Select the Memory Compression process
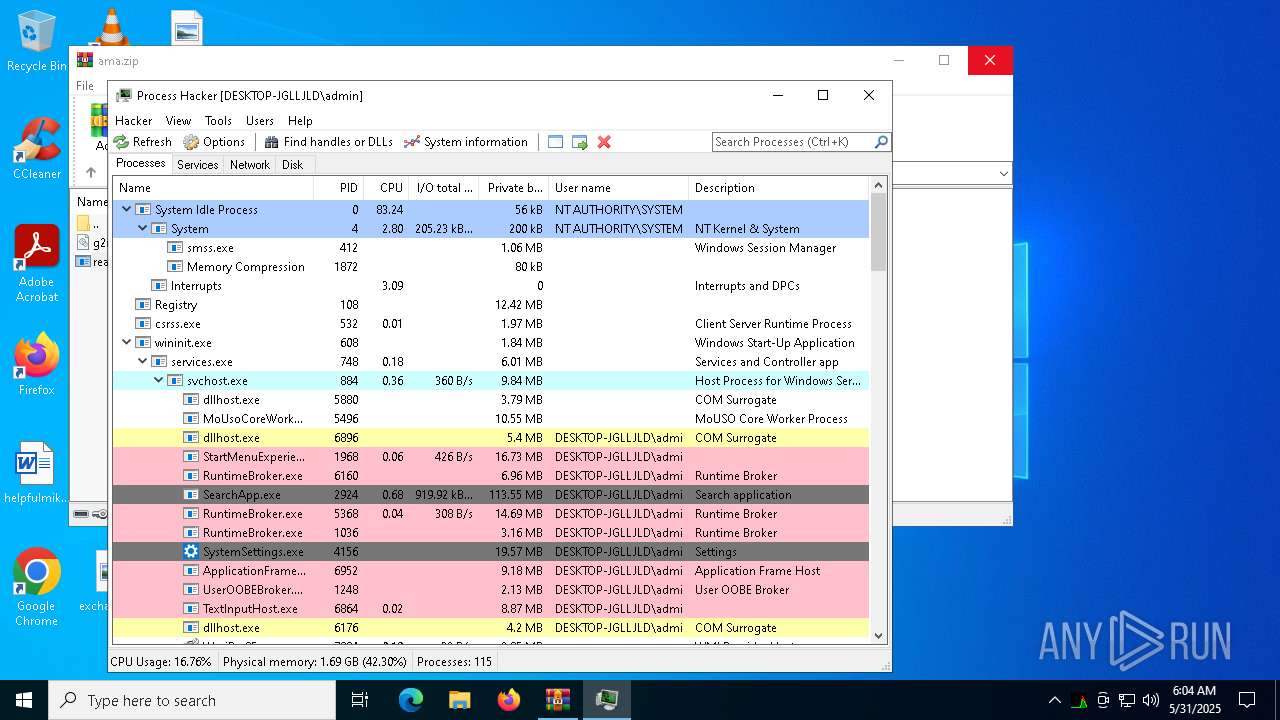The height and width of the screenshot is (720, 1280). click(491, 267)
